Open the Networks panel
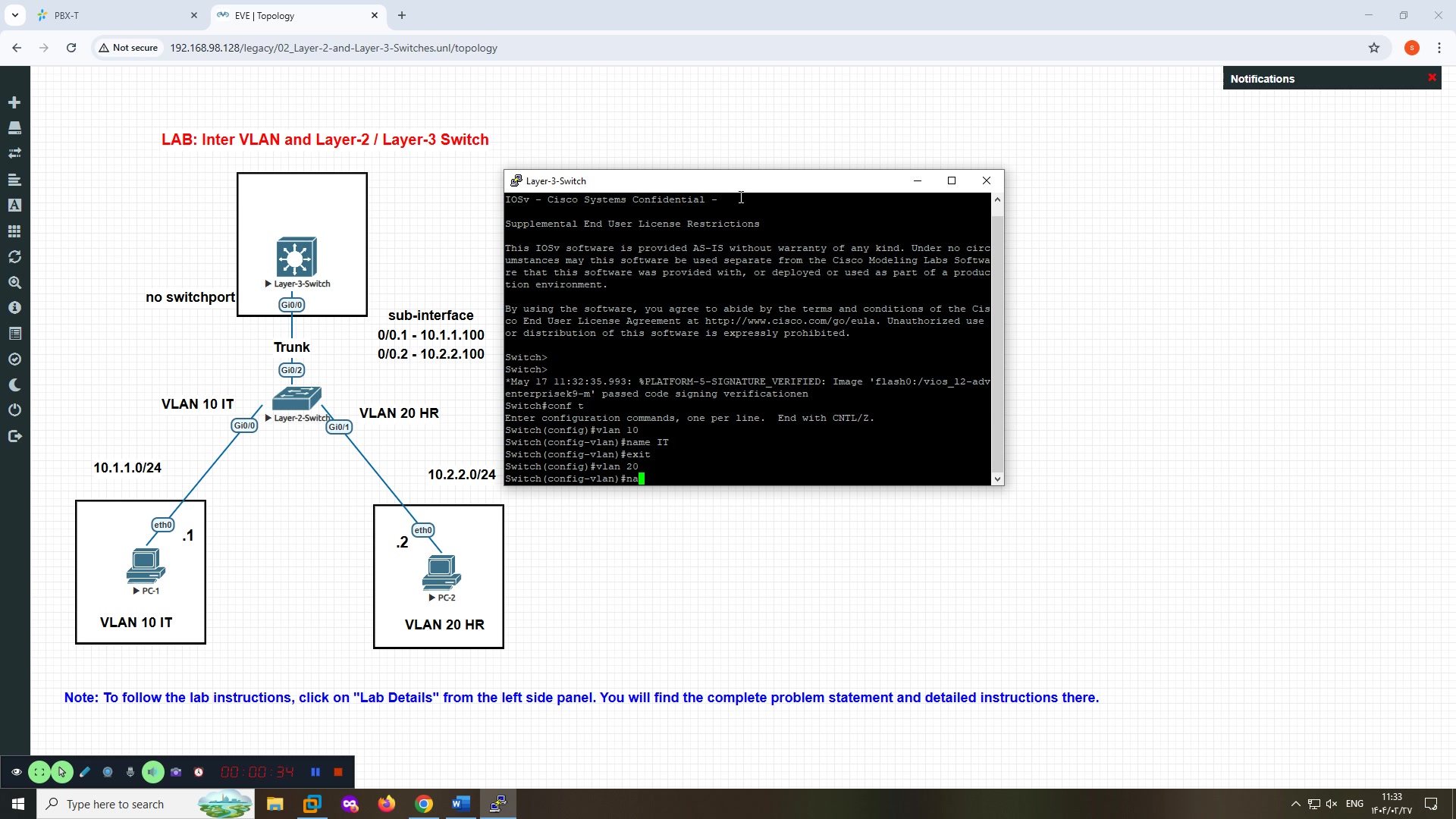Viewport: 1456px width, 819px height. point(14,152)
